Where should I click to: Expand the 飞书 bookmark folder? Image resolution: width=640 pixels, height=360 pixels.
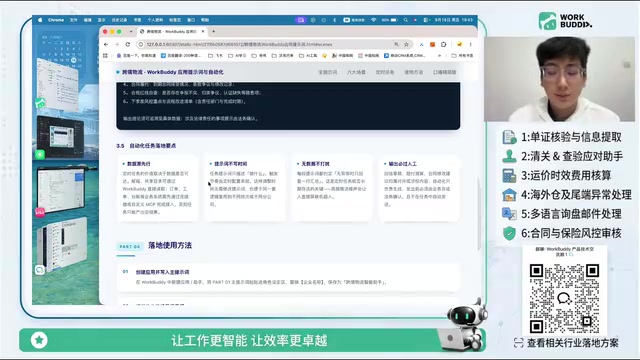[x=216, y=56]
